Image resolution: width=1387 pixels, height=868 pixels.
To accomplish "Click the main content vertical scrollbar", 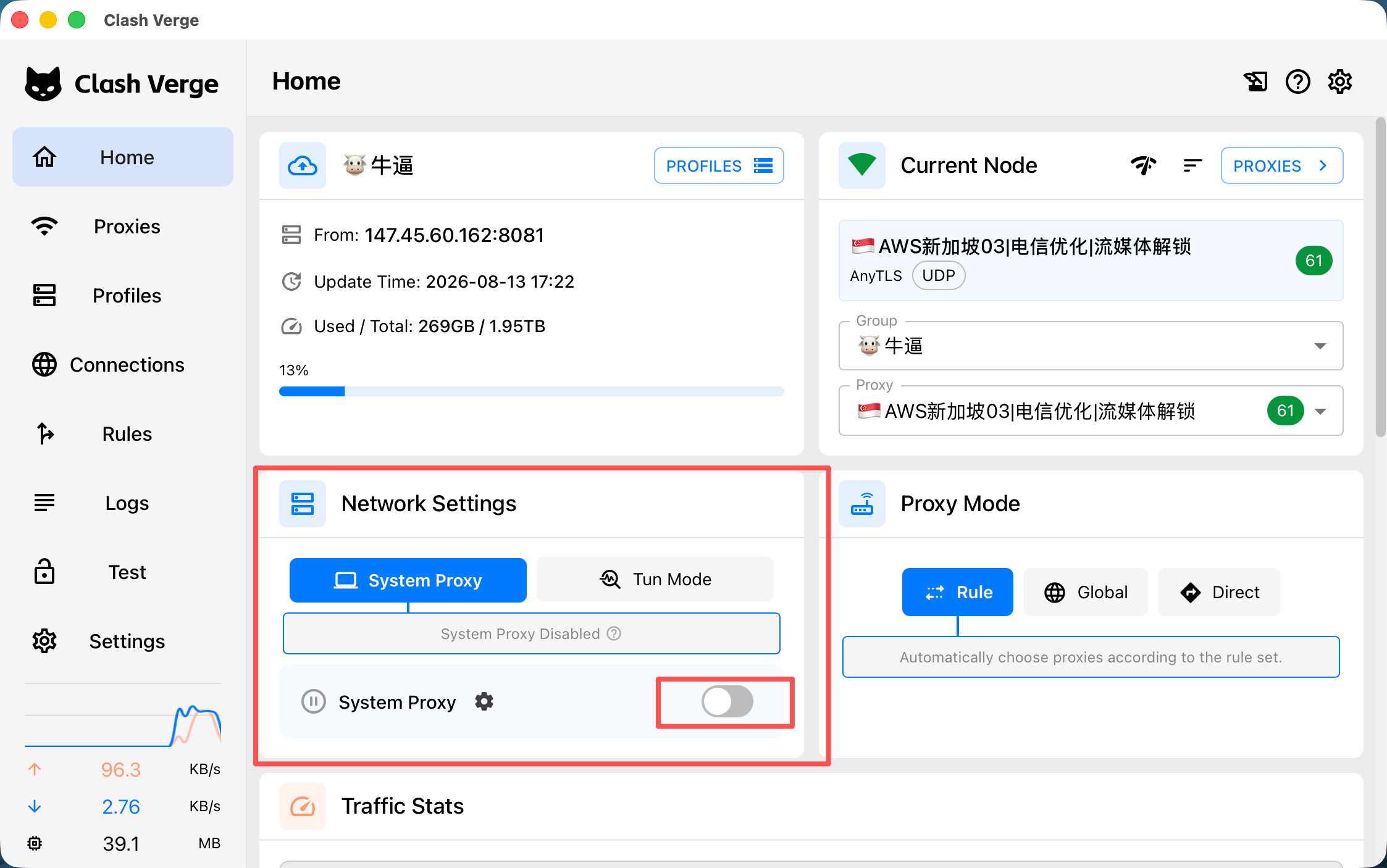I will point(1381,278).
